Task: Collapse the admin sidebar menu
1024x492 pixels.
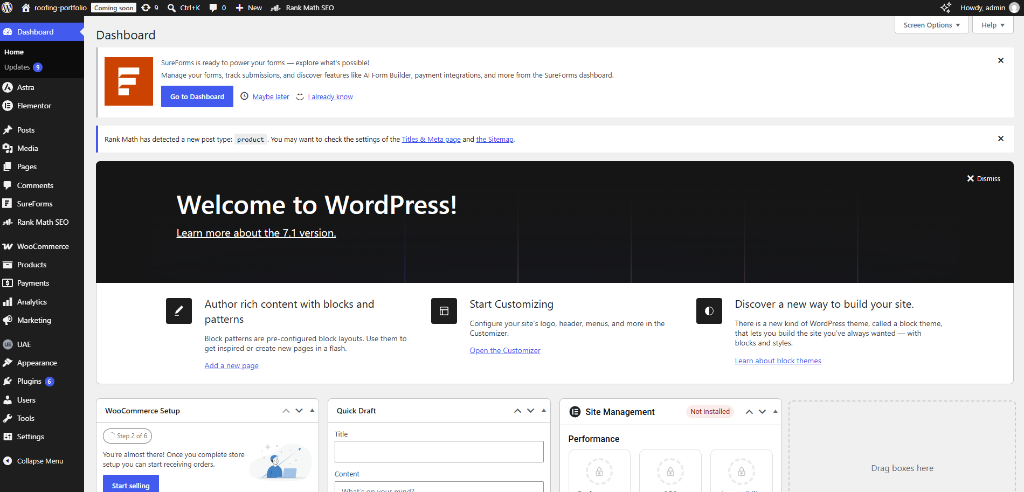Action: pyautogui.click(x=42, y=461)
